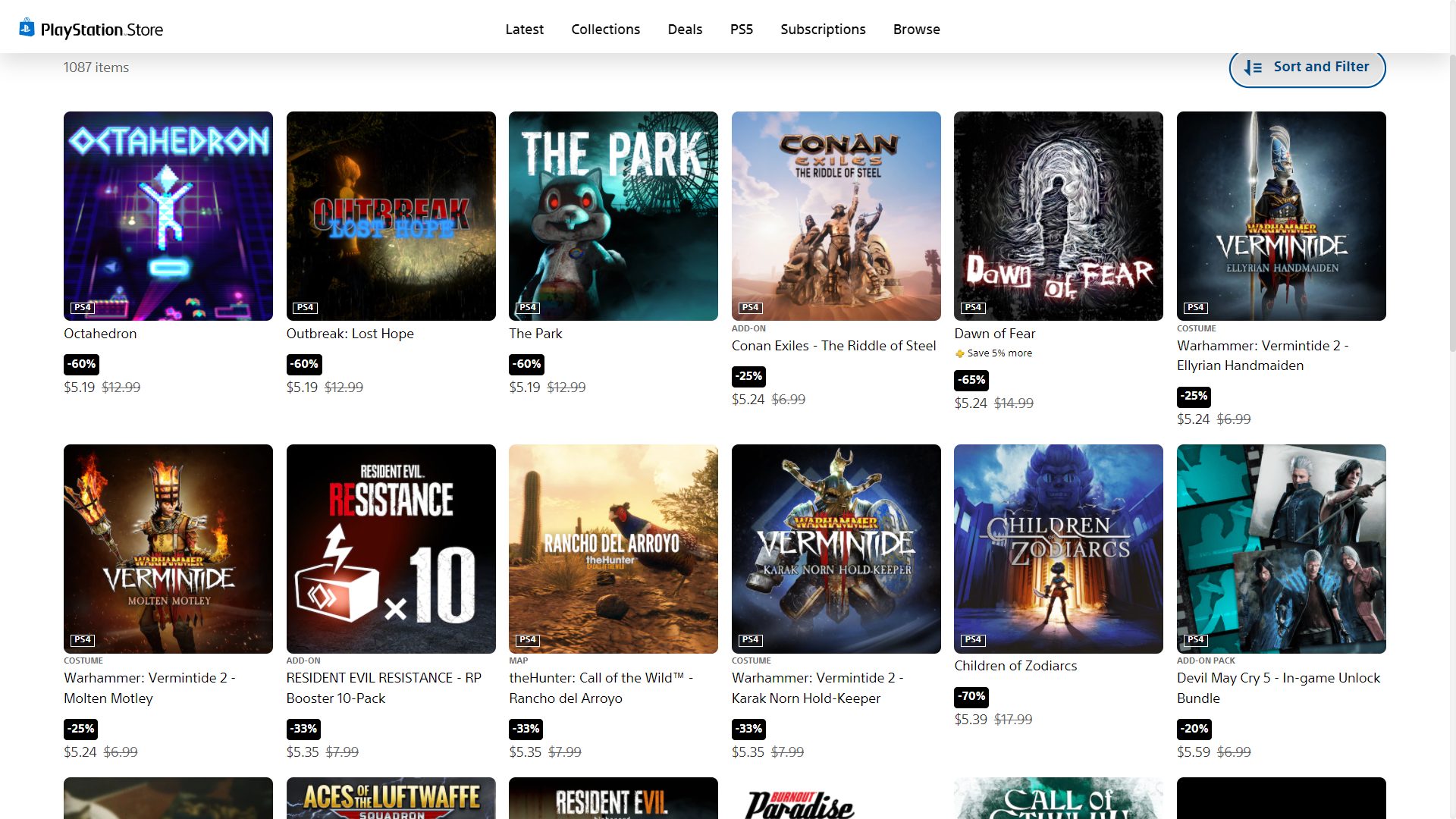Go to Collections in the navigation
Screen dimensions: 1456x819
(605, 30)
